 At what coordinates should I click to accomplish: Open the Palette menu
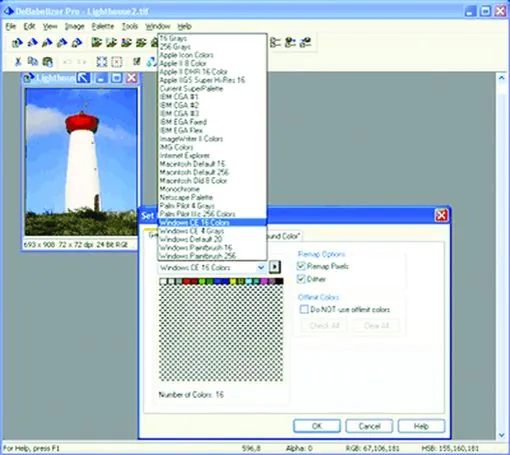103,26
